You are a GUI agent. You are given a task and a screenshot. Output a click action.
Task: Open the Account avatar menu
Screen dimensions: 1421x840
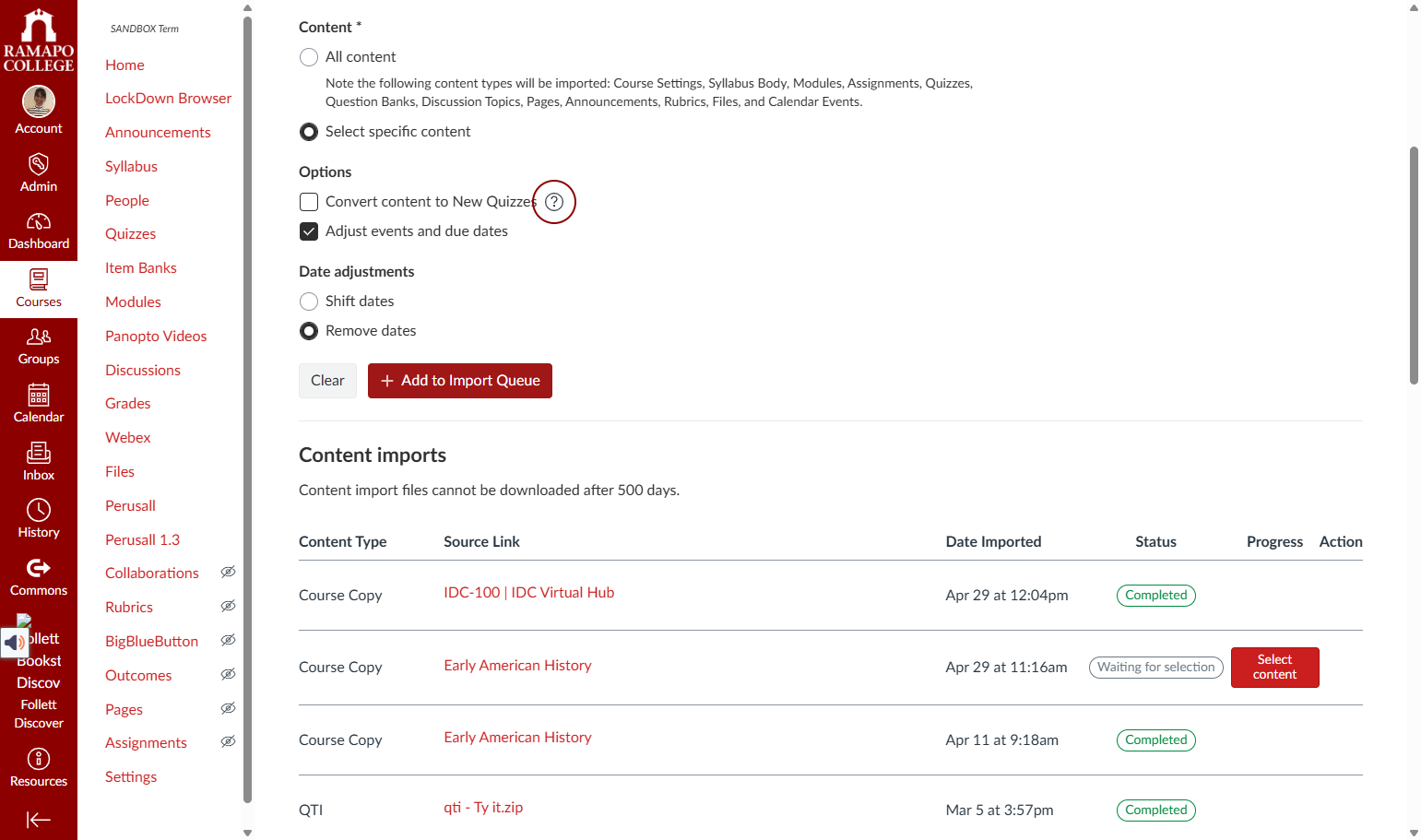[39, 101]
